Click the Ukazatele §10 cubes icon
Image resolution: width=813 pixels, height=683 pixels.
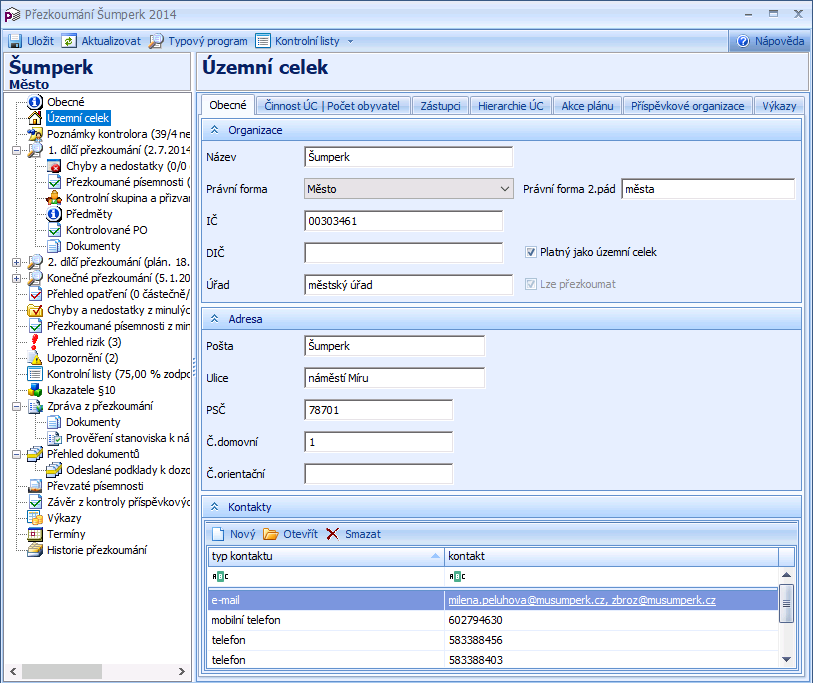(x=35, y=390)
